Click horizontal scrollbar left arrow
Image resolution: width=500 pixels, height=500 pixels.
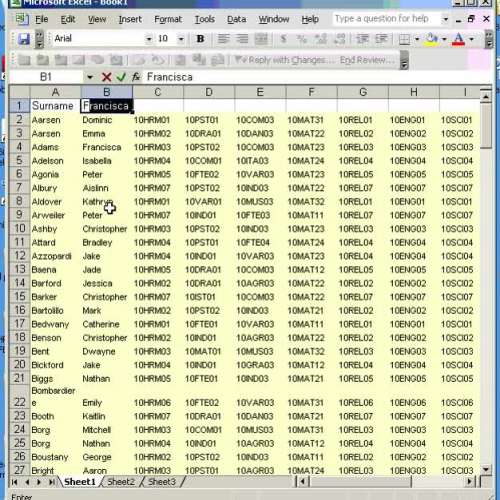(x=302, y=482)
